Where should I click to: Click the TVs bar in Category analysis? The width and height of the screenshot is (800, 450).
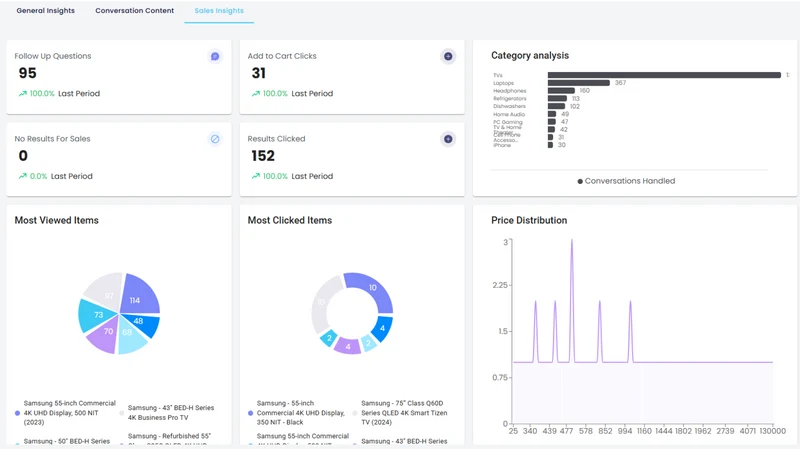tap(664, 75)
